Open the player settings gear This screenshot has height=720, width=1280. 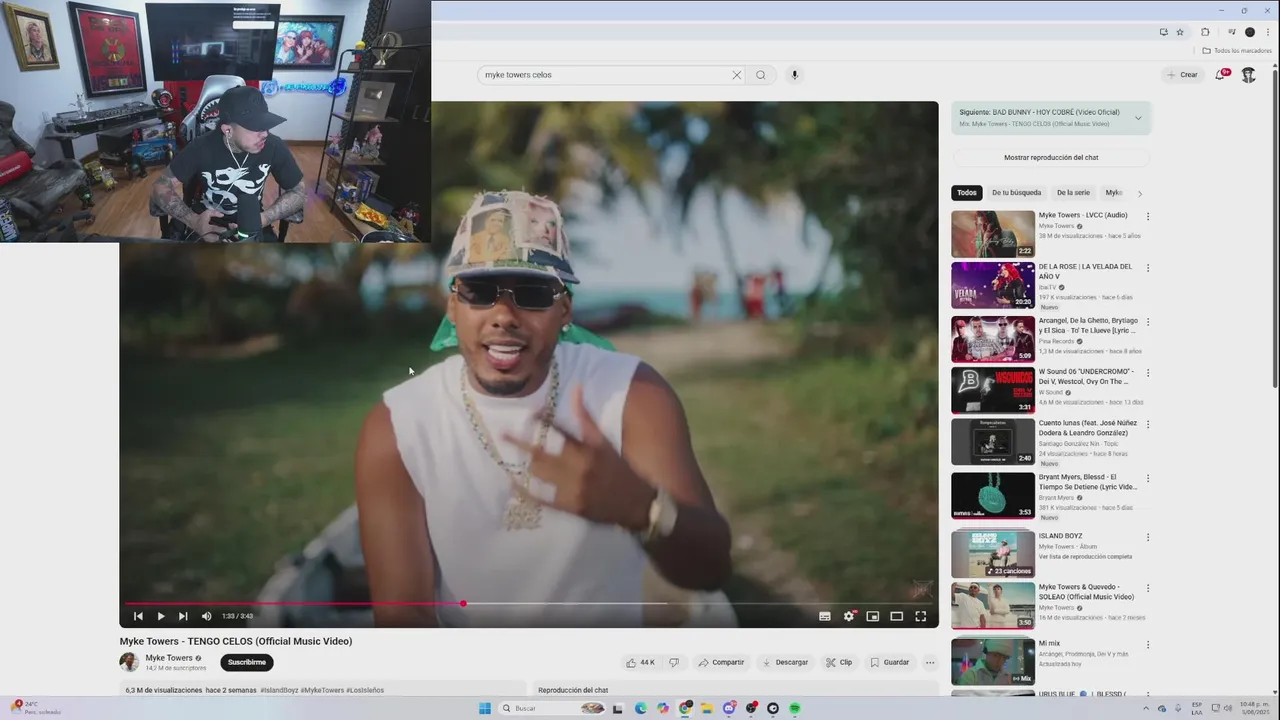pos(849,616)
